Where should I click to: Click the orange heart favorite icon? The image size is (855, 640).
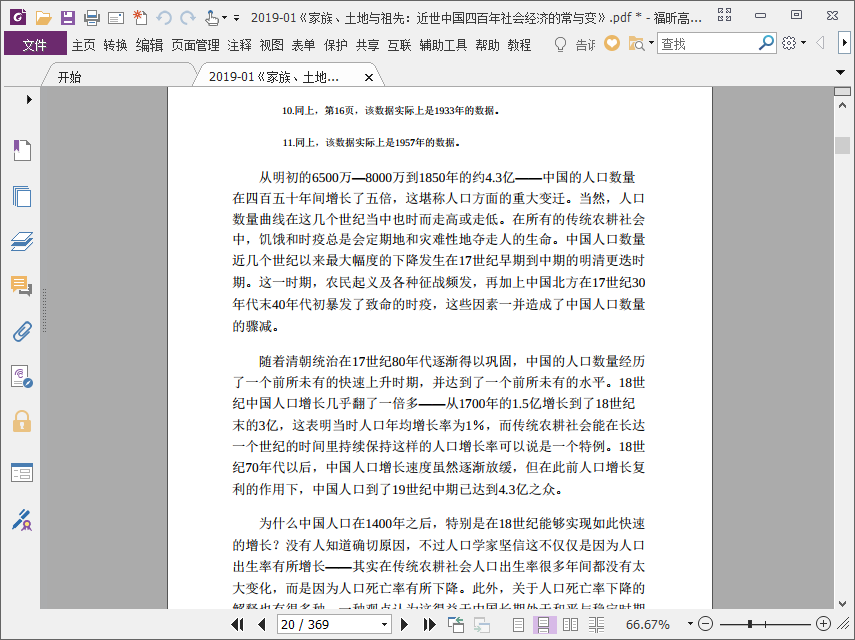(x=612, y=43)
